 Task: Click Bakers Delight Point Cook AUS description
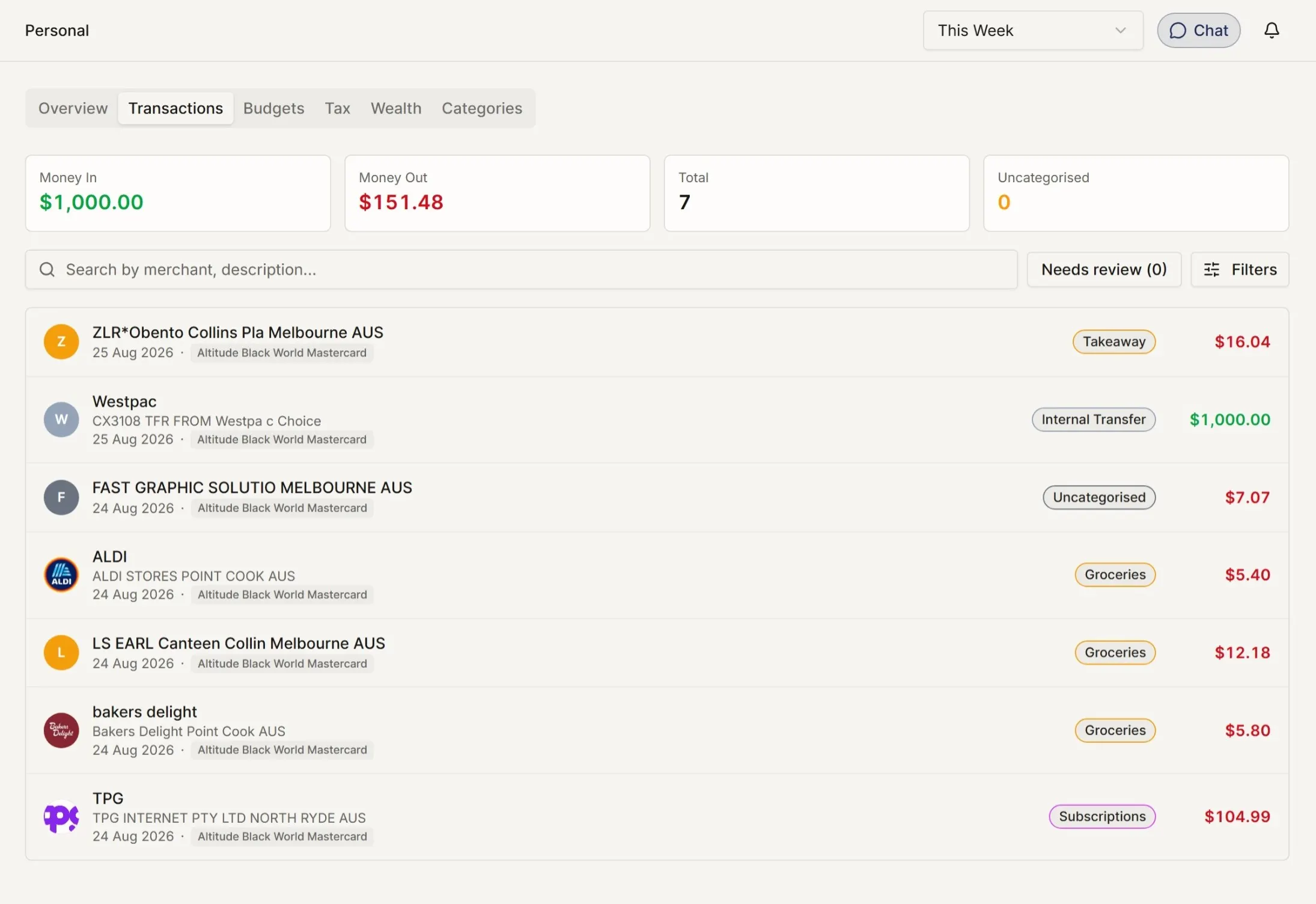coord(189,731)
